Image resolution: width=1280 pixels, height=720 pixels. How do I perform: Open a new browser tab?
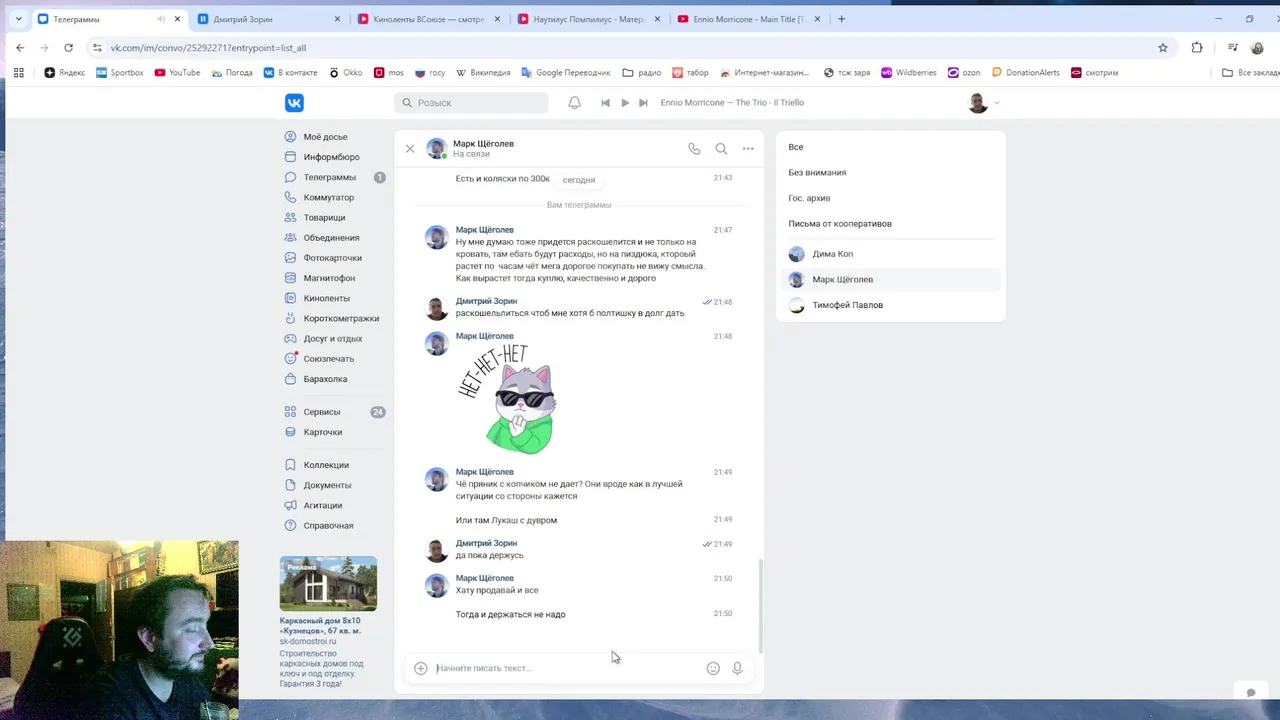click(841, 19)
